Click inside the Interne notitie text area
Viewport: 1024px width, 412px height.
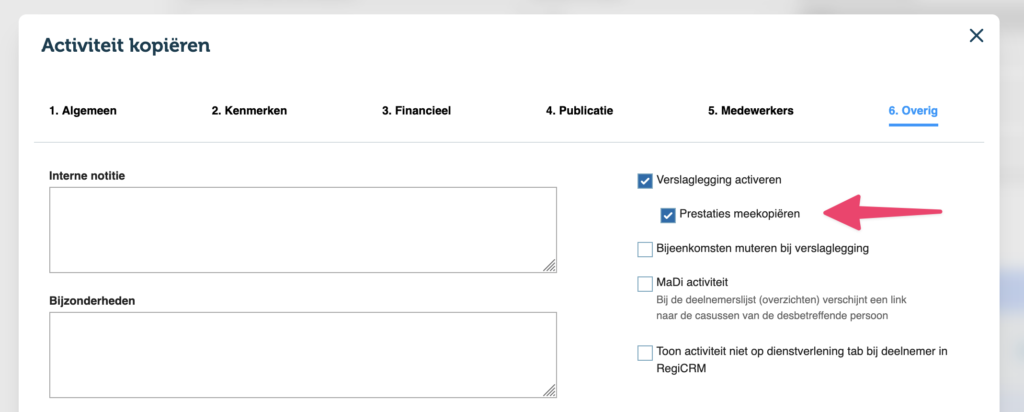coord(302,229)
